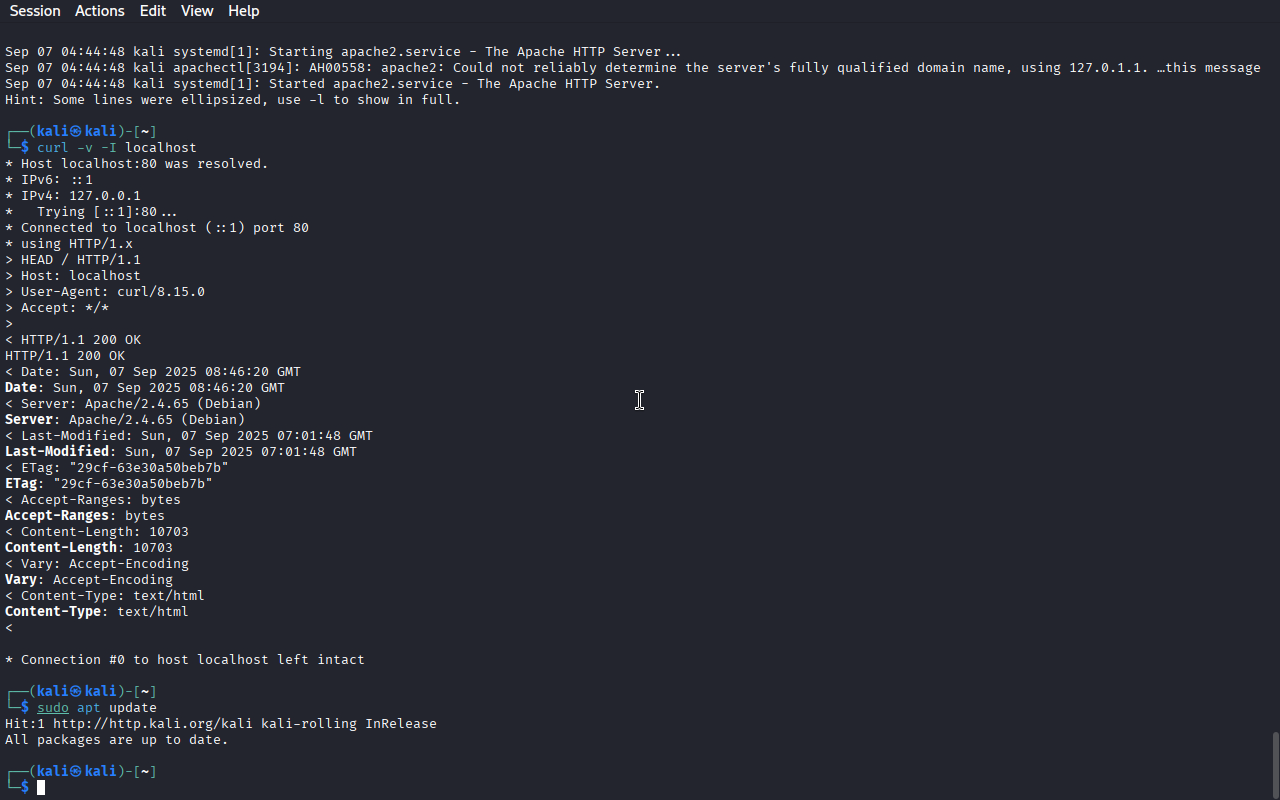Click the terminal scrollbar thumb

(x=1275, y=766)
